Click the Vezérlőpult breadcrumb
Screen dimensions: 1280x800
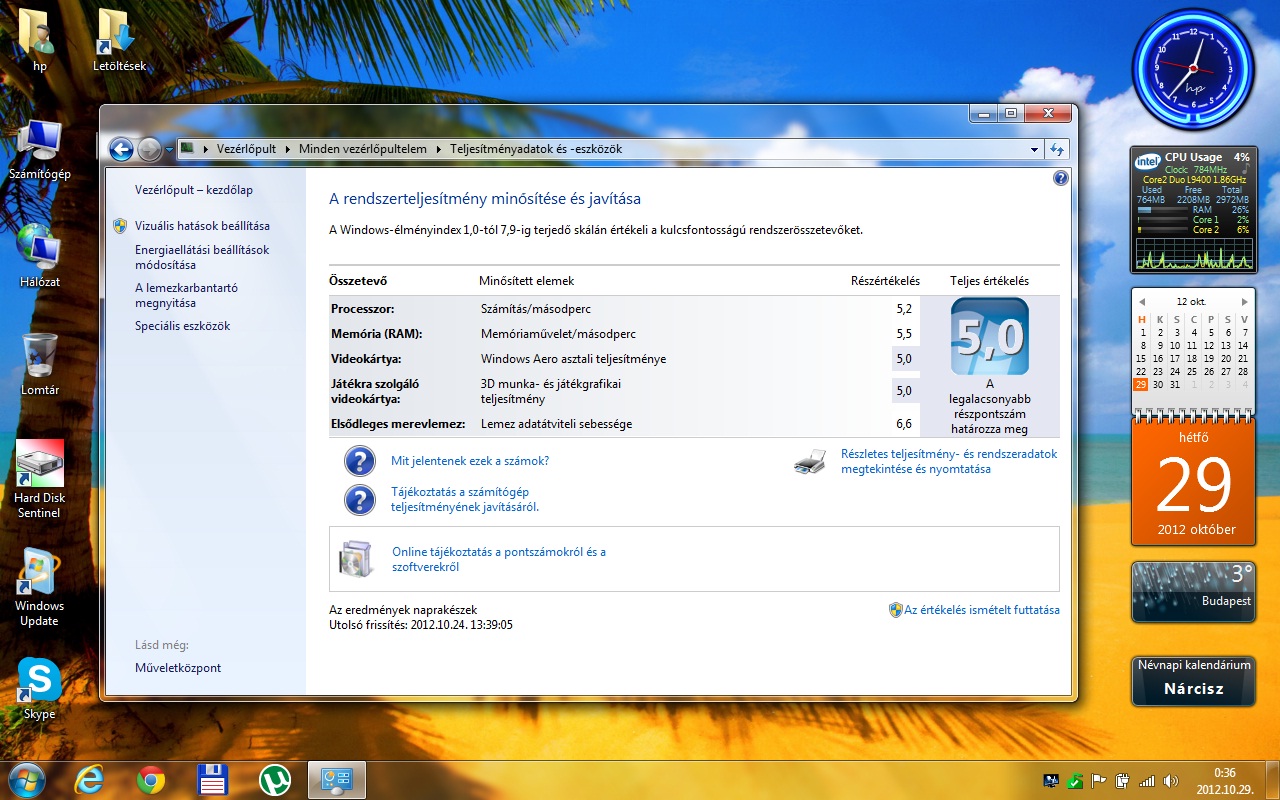coord(246,149)
